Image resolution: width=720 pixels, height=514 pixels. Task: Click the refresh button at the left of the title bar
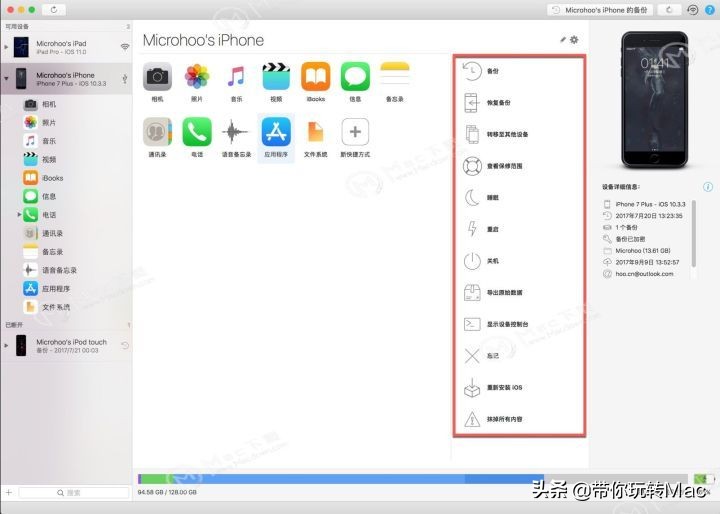click(54, 10)
